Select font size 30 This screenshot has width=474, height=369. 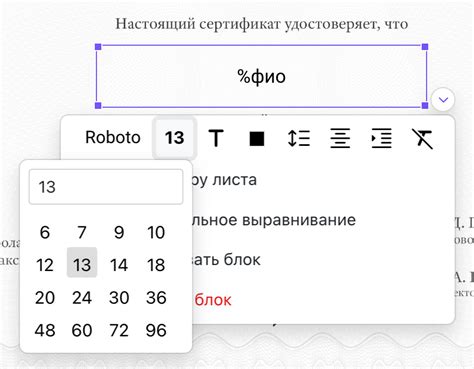[119, 298]
